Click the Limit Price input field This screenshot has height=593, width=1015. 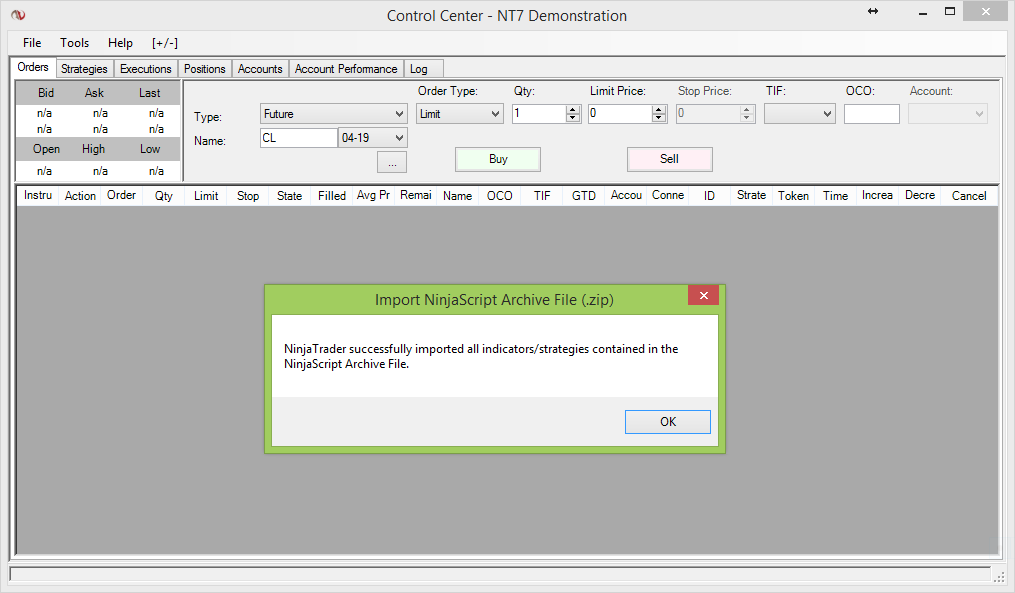tap(620, 114)
